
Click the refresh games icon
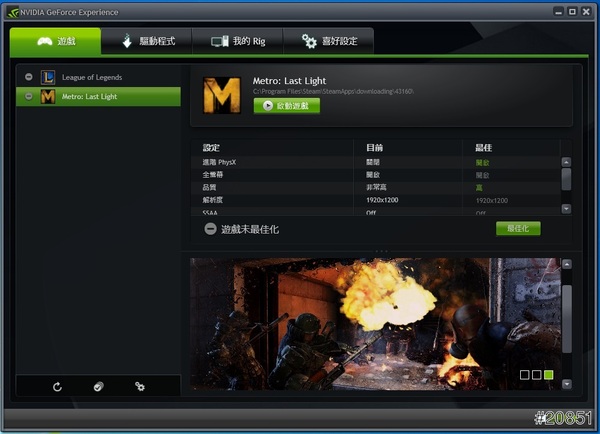[57, 387]
